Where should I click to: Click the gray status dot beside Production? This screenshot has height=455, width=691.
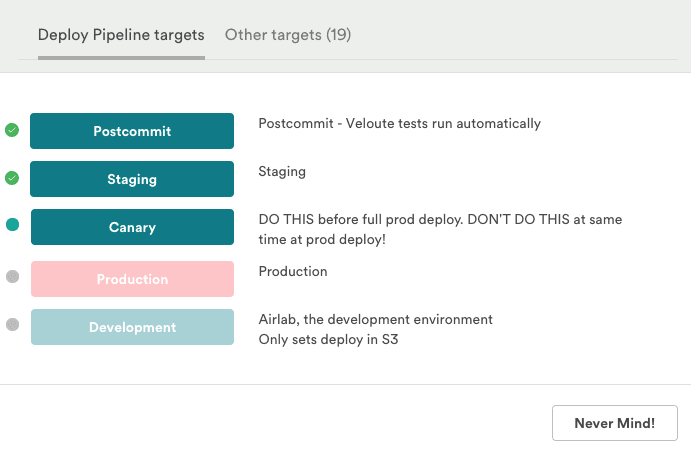tap(12, 276)
